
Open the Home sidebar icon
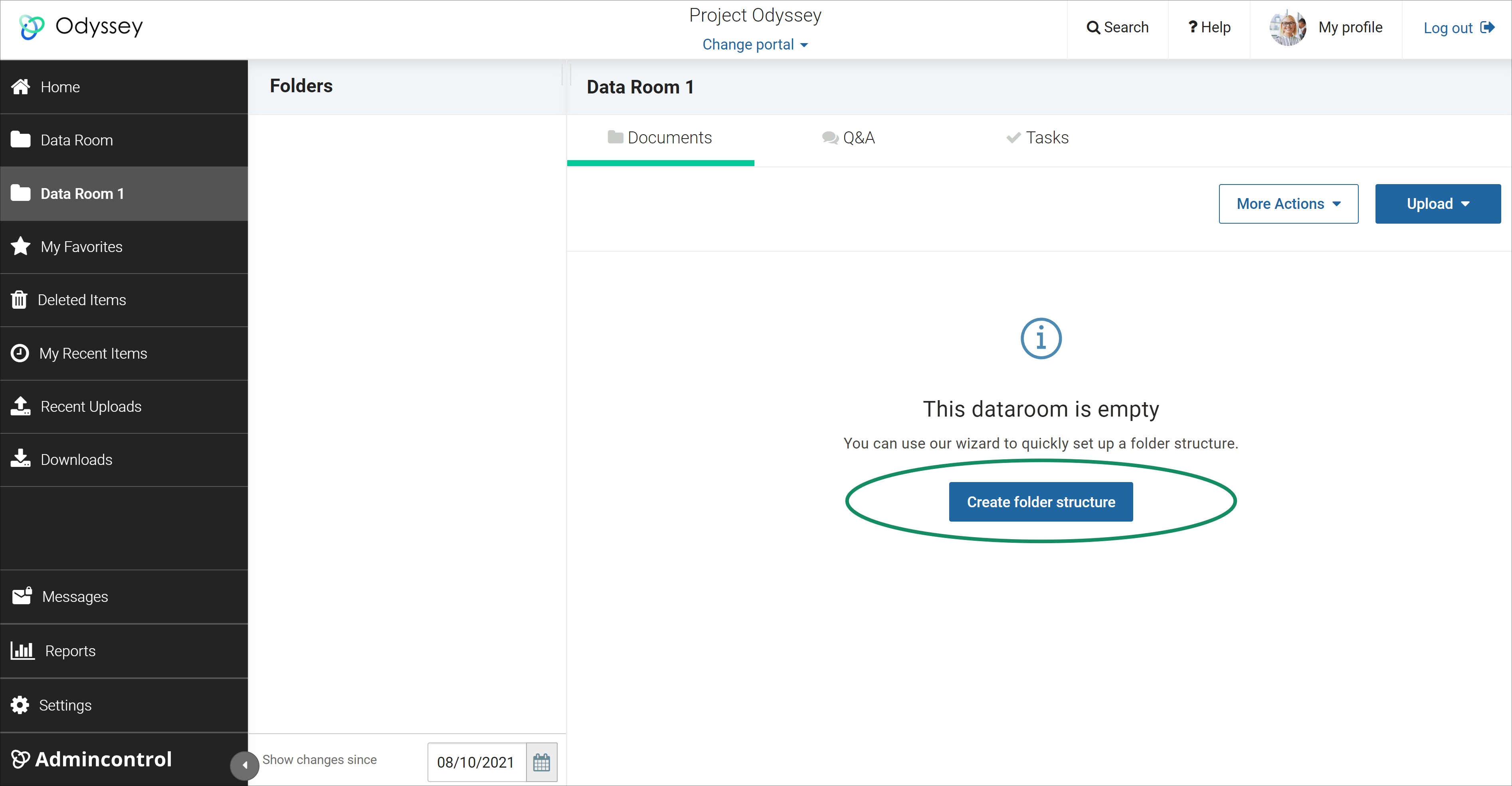(20, 87)
